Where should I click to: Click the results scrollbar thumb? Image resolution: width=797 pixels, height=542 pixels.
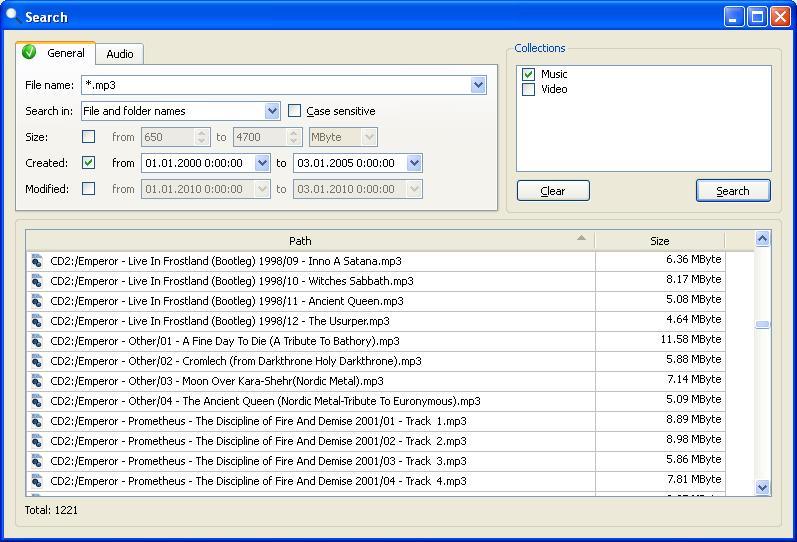pos(762,324)
